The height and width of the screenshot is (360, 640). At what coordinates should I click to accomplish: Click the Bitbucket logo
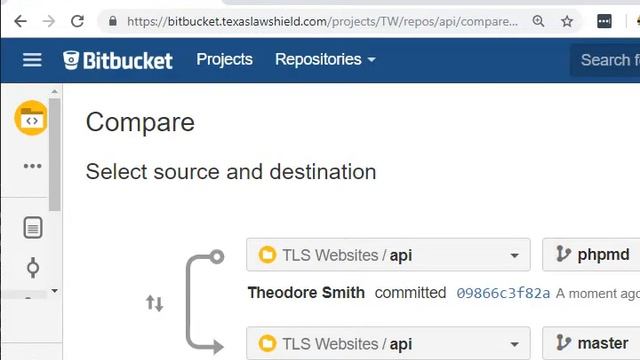(x=118, y=60)
